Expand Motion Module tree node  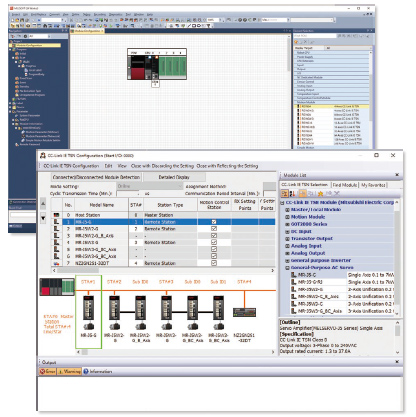point(287,217)
